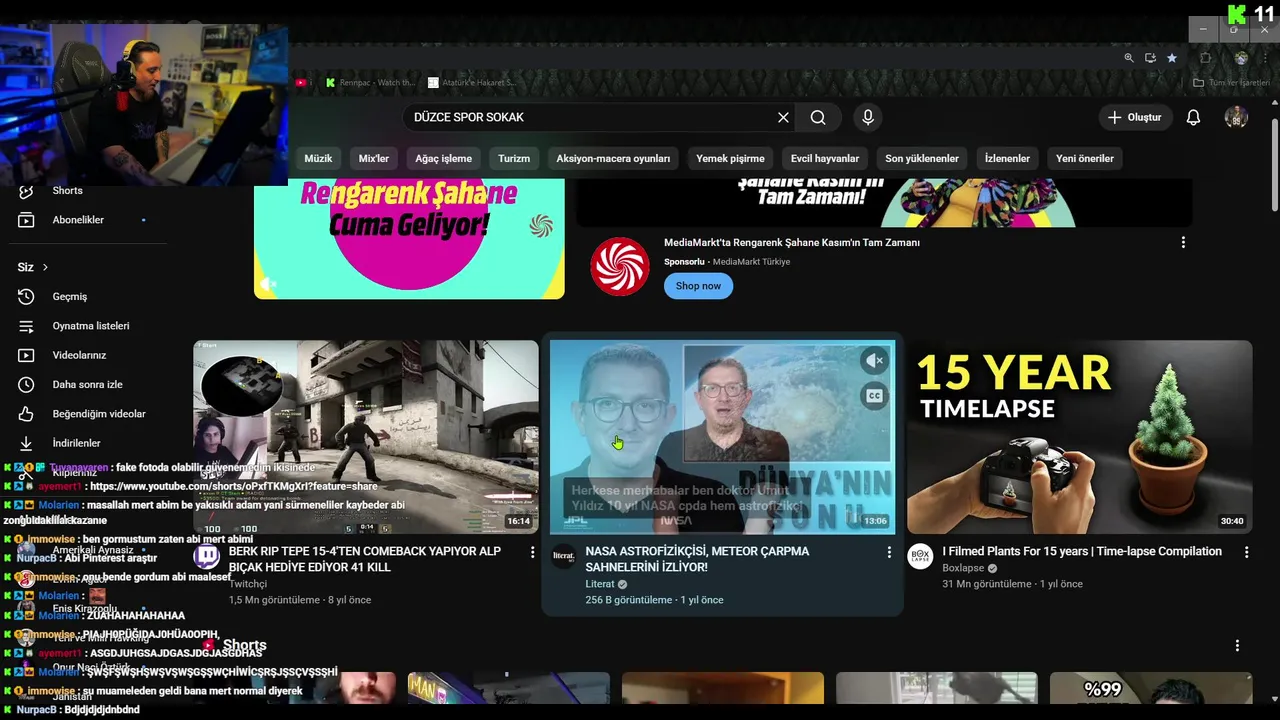Open the Literat channel name link
Viewport: 1280px width, 720px height.
click(x=600, y=584)
